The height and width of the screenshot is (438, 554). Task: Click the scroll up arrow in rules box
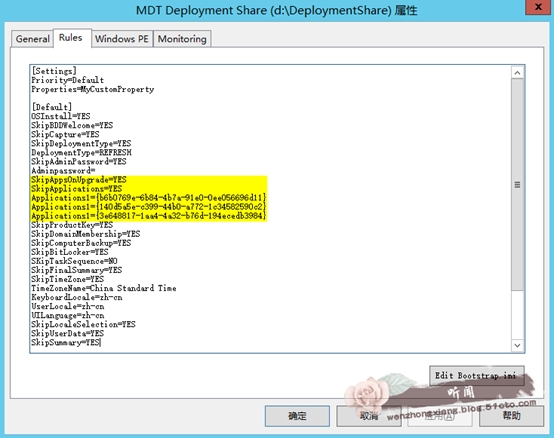(x=517, y=73)
